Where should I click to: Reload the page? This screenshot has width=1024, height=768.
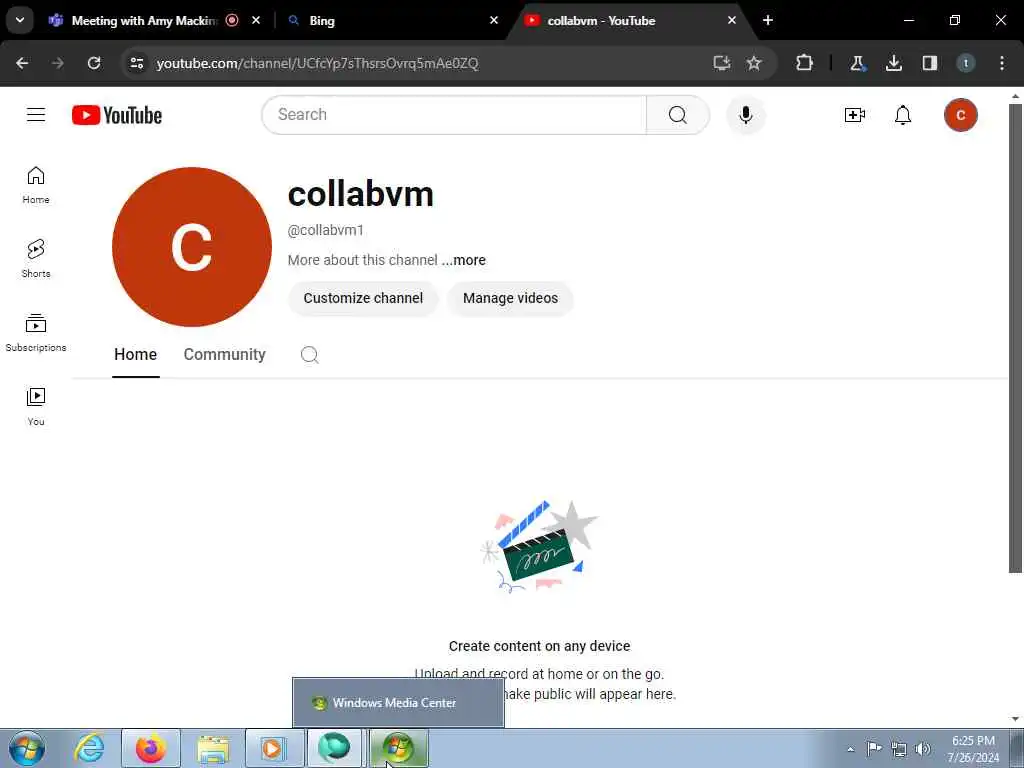click(94, 63)
